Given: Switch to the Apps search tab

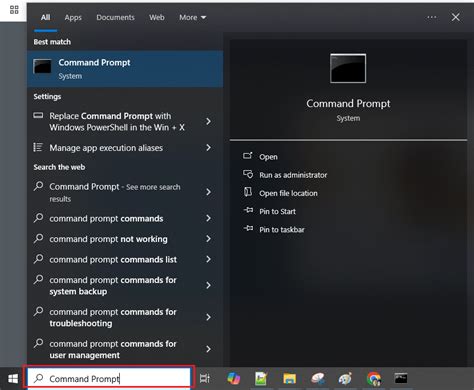Looking at the screenshot, I should coord(73,17).
